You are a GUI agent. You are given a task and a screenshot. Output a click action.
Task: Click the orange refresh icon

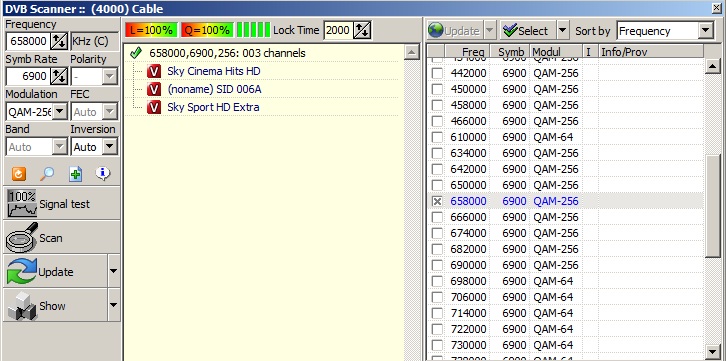[19, 174]
